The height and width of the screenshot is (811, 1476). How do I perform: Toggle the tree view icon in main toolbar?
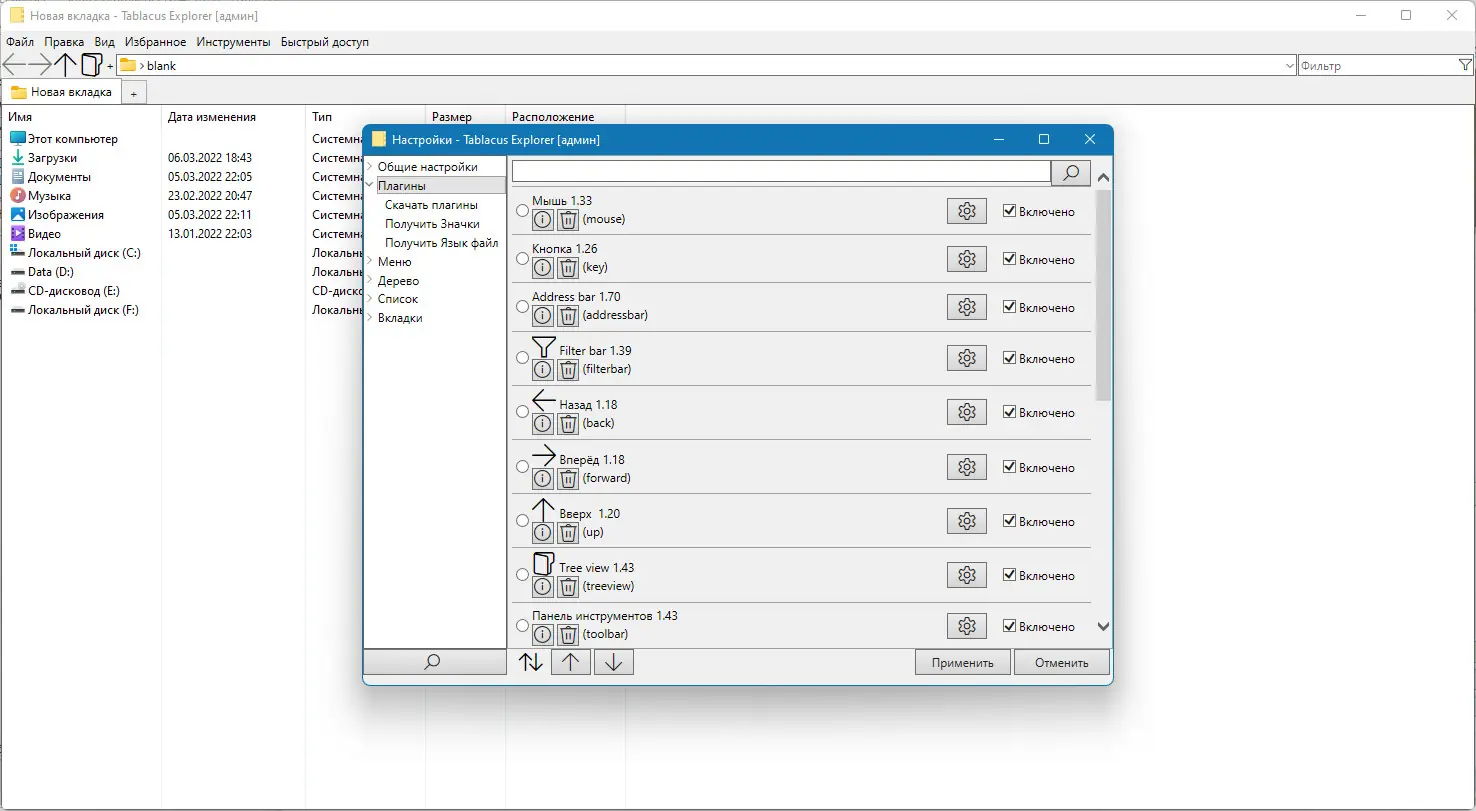(91, 66)
